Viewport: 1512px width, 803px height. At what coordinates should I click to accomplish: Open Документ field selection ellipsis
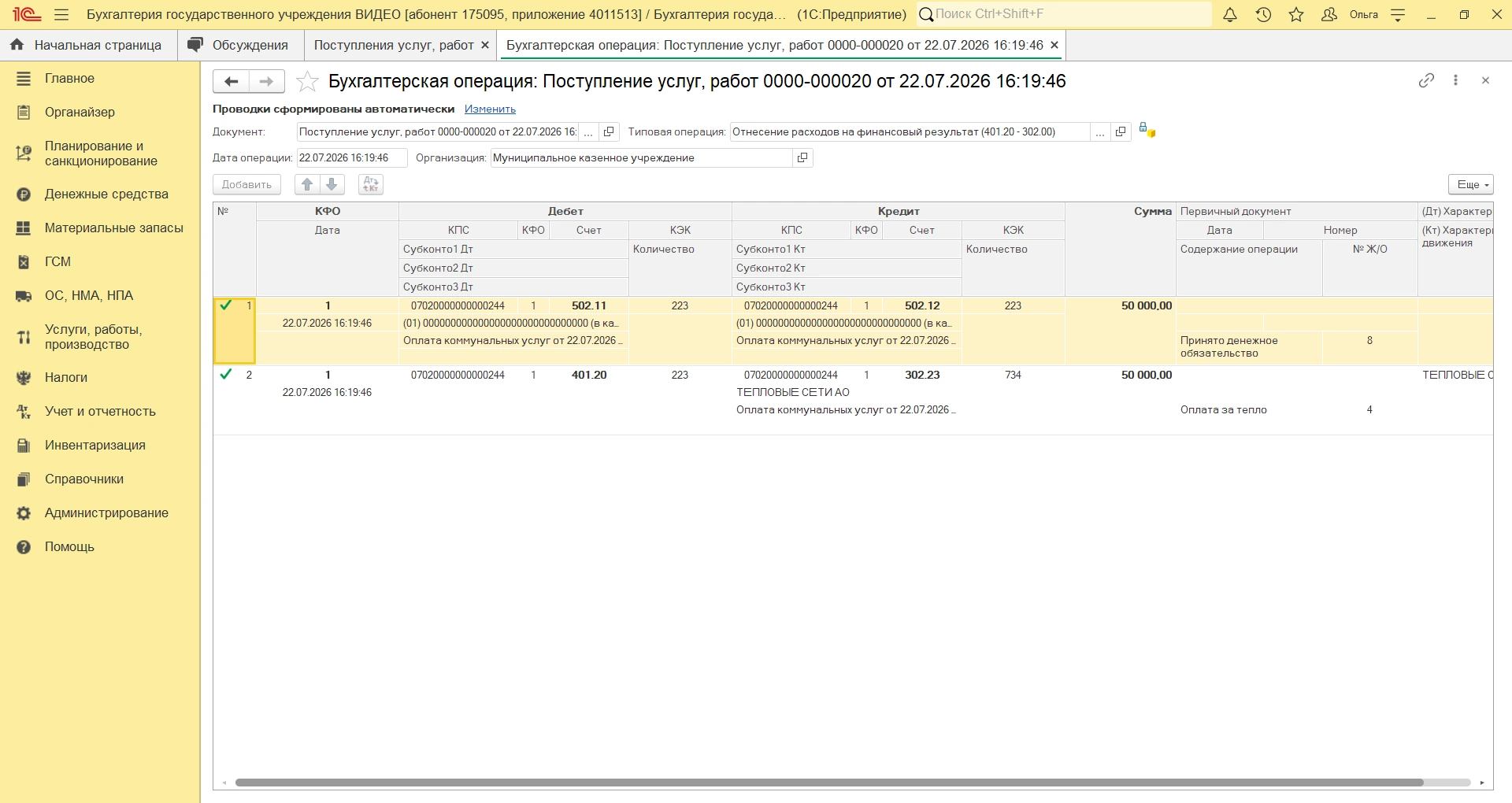pos(588,132)
